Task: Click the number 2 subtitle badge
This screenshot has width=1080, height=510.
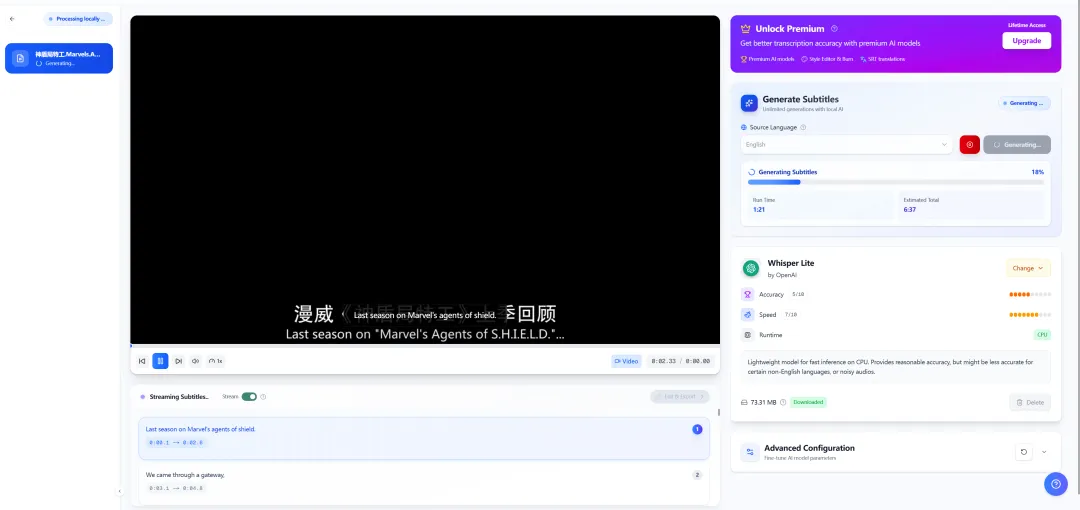Action: [x=697, y=475]
